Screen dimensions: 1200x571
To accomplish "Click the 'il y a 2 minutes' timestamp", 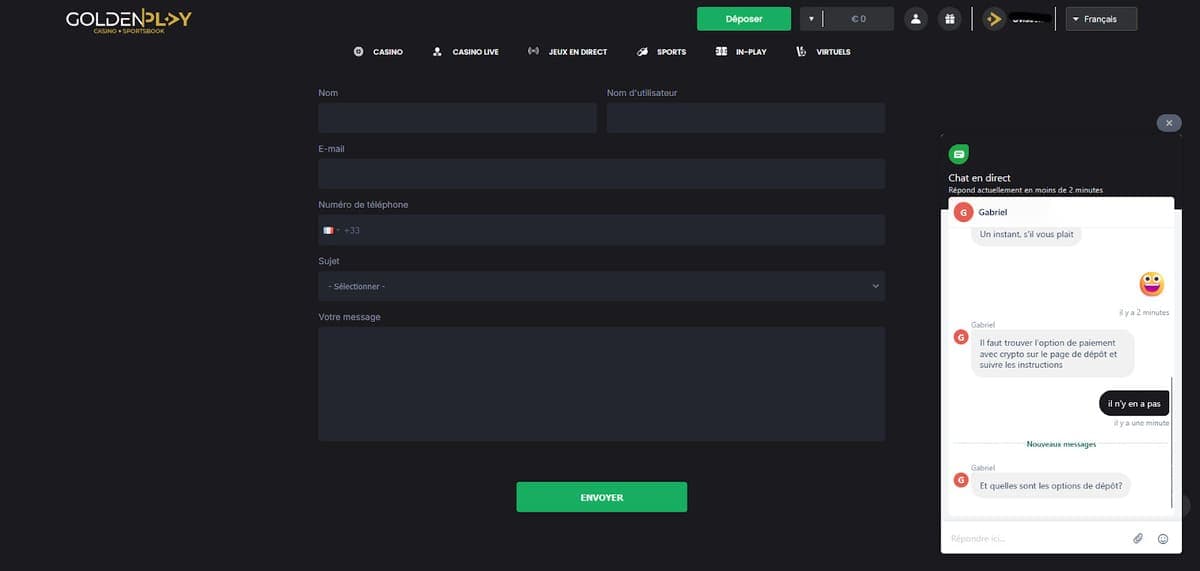I will click(1144, 313).
